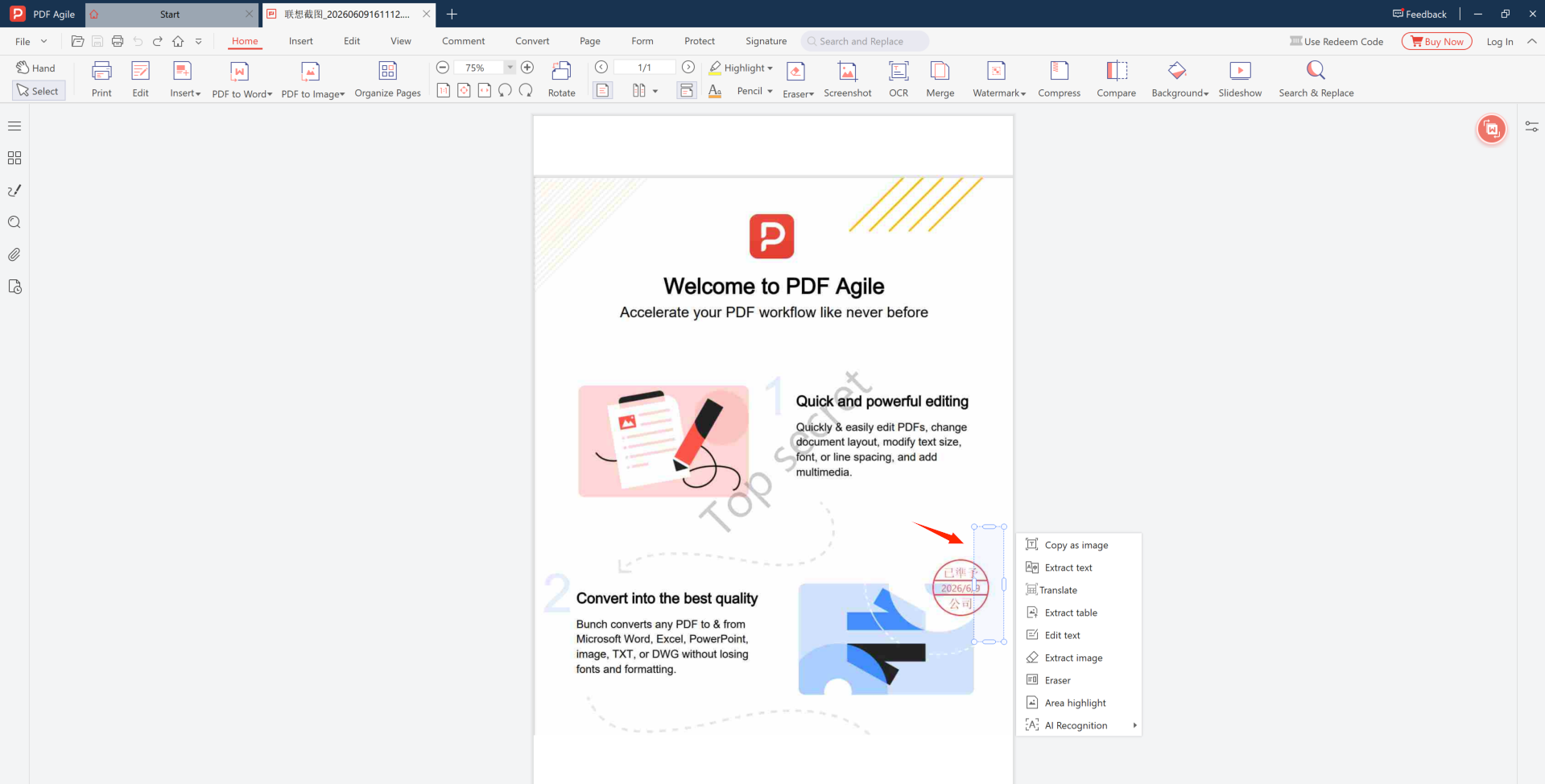
Task: Open Search & Replace tool in ribbon
Action: (x=1316, y=79)
